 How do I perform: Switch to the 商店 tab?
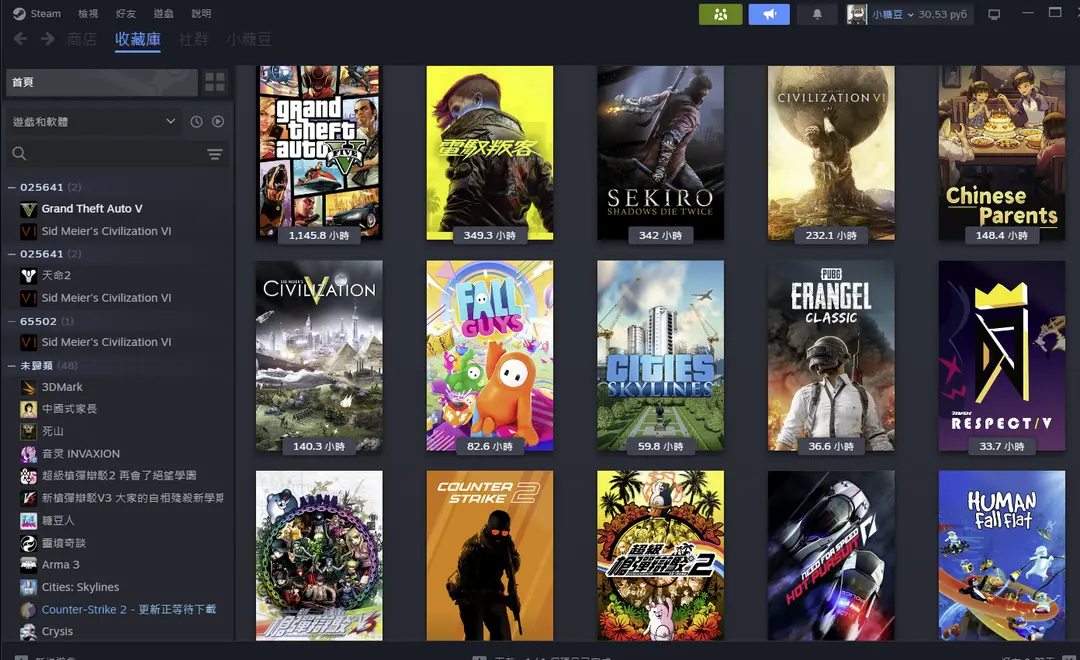coord(82,39)
